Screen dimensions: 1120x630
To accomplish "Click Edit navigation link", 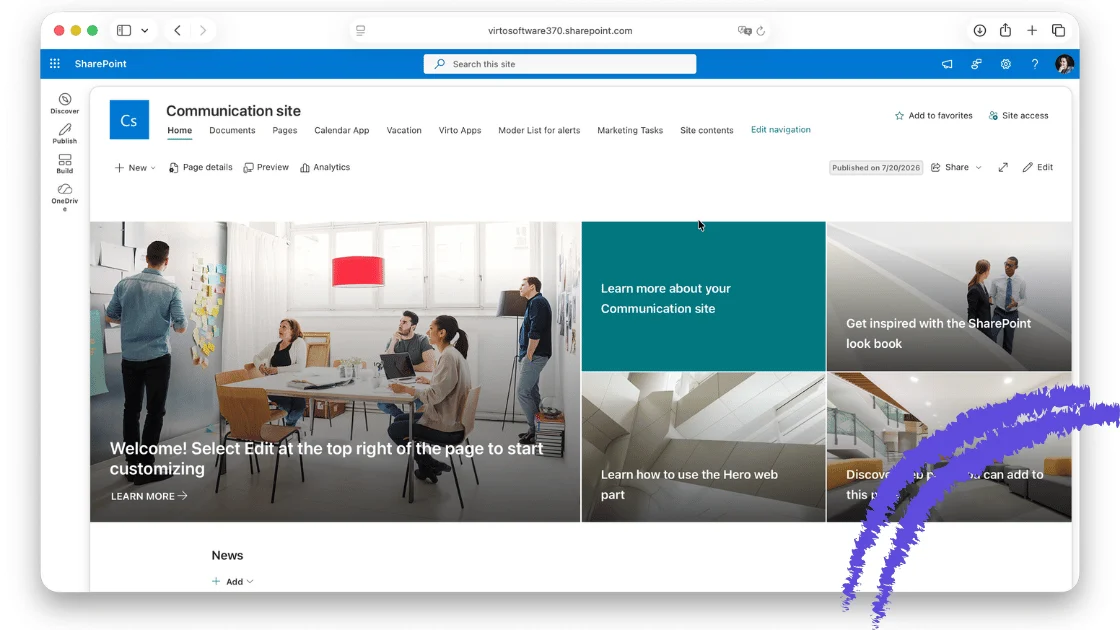I will [x=781, y=130].
